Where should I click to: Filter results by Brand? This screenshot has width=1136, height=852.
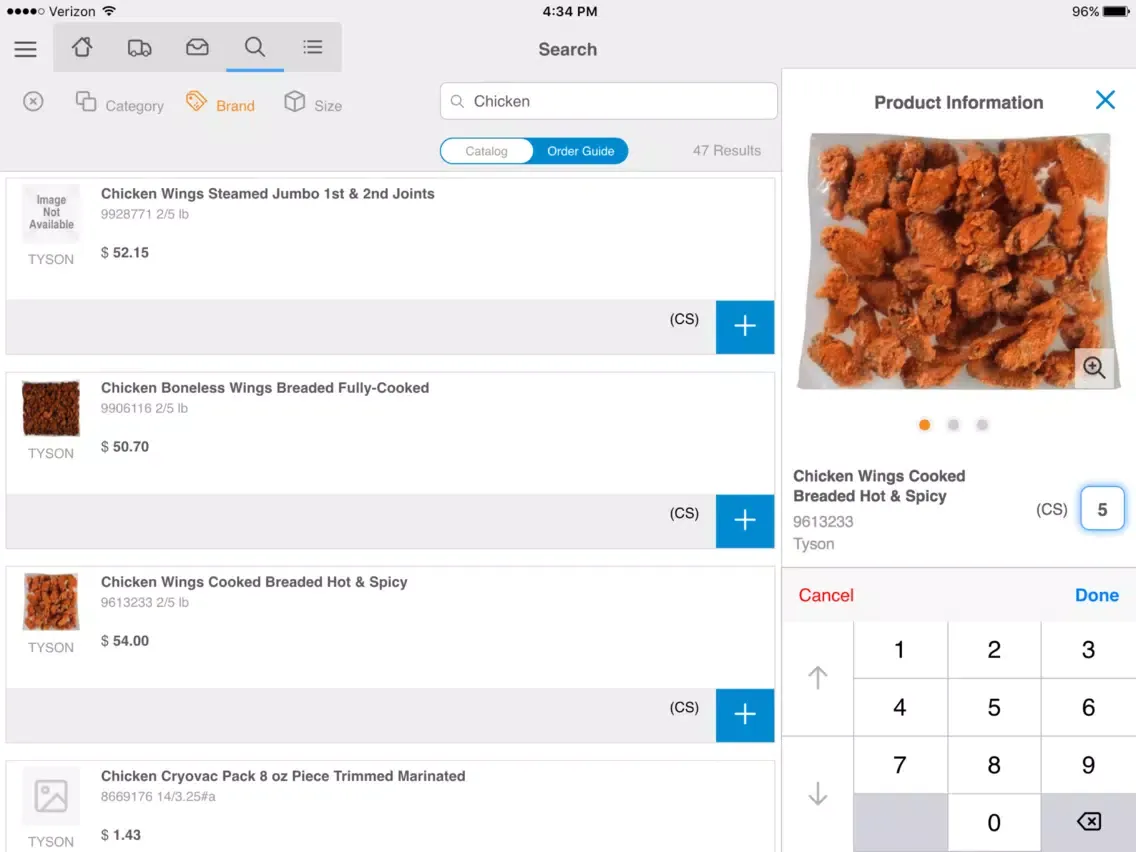[x=220, y=104]
